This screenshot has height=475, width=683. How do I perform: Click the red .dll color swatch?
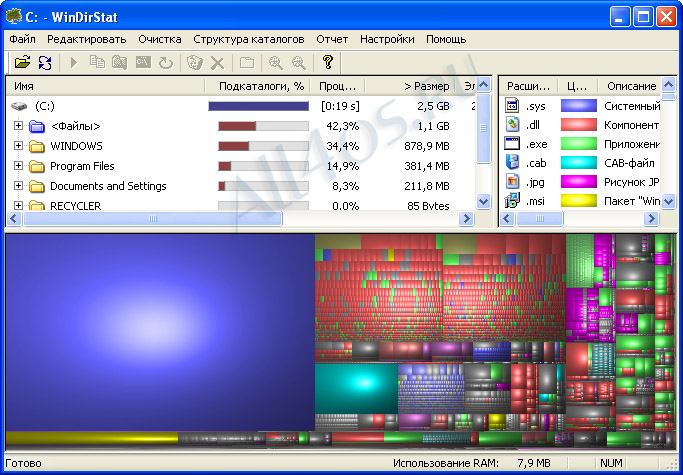pyautogui.click(x=578, y=125)
